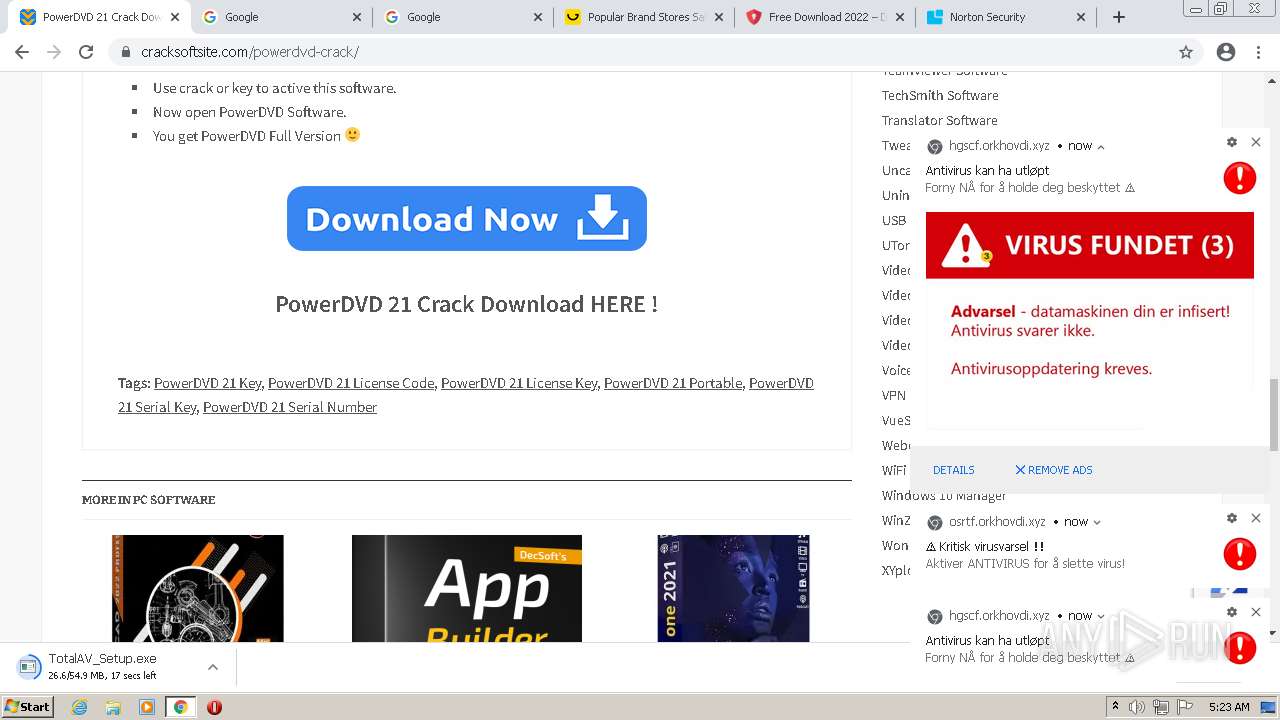Dismiss the expanded VIRUS FUNDET notification

tap(1256, 143)
